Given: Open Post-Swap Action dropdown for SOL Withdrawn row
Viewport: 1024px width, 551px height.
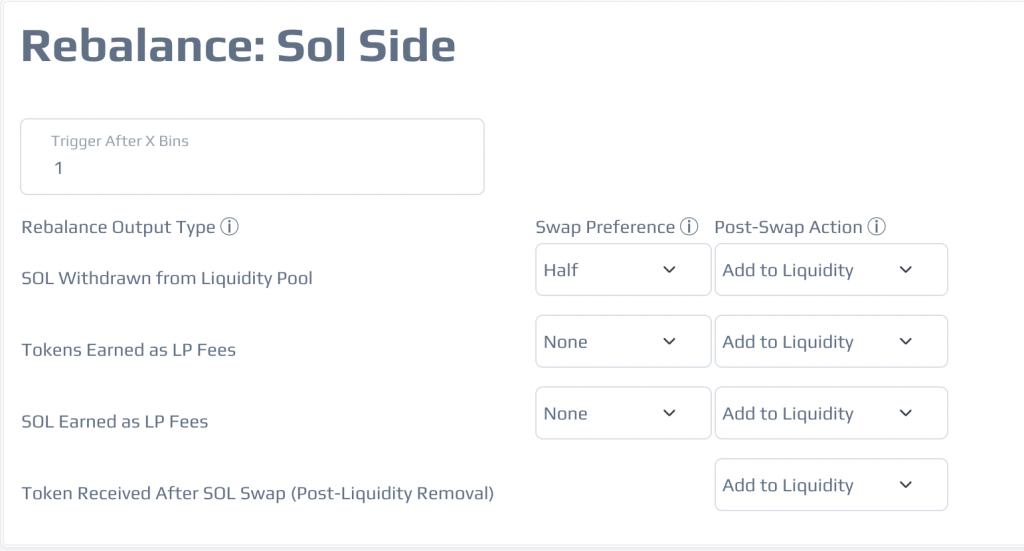Looking at the screenshot, I should click(x=831, y=270).
